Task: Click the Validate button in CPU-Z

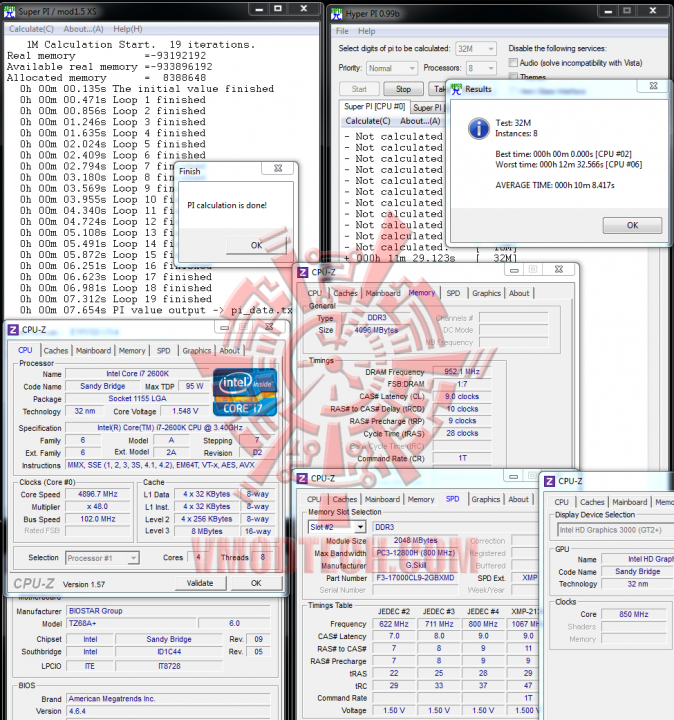Action: tap(200, 583)
